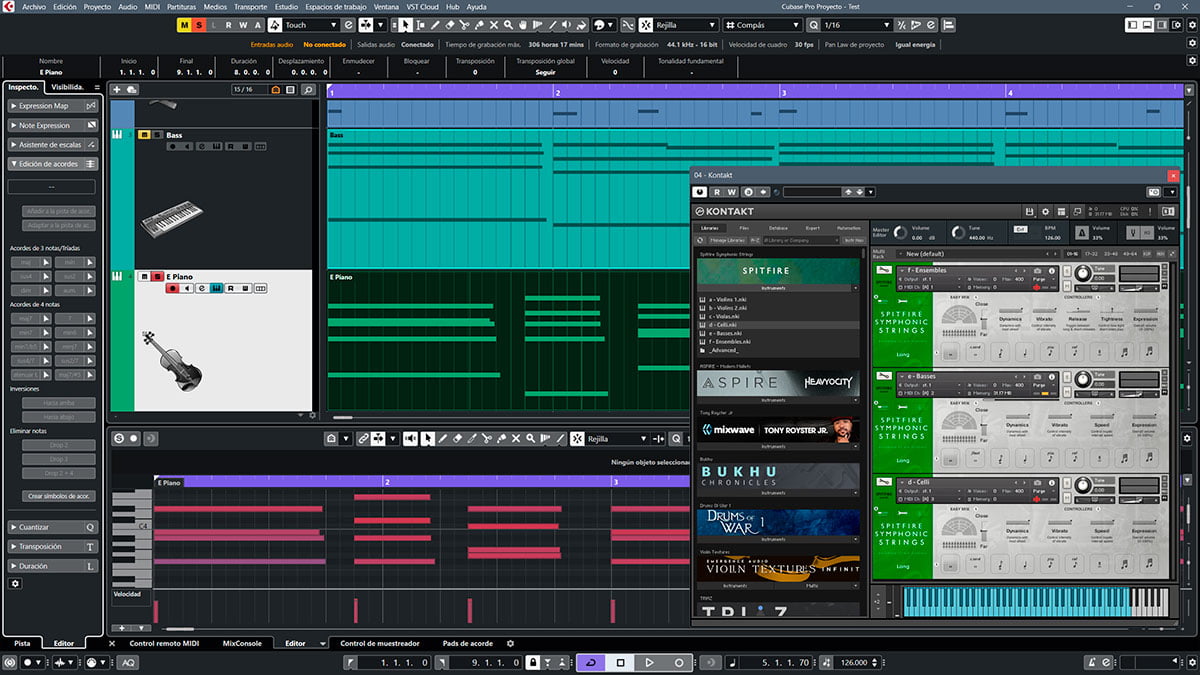Expand the Expression Map inspector section

point(52,106)
